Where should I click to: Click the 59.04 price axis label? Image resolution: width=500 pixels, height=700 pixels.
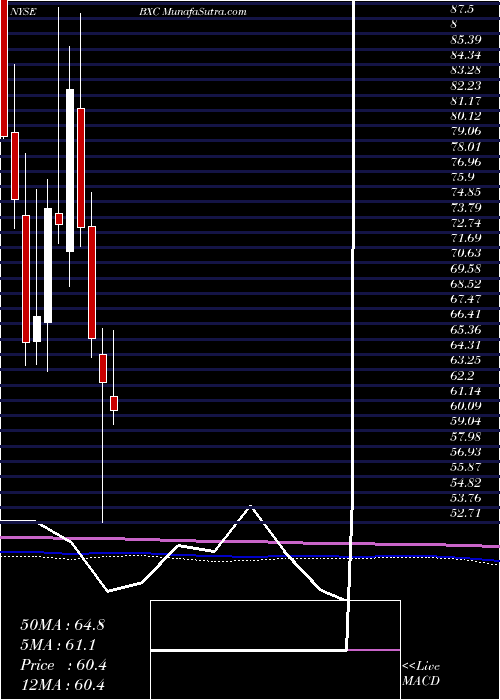(x=466, y=421)
